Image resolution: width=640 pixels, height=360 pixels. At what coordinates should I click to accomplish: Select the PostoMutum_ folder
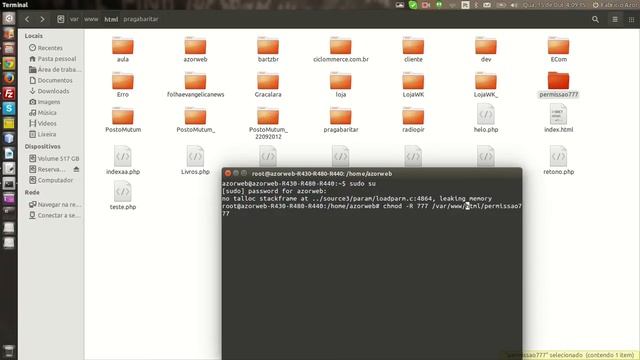coord(195,119)
